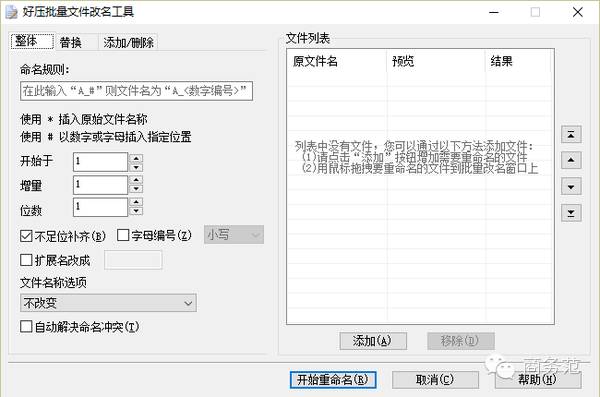
Task: Click the 移除(D) button
Action: 461,341
